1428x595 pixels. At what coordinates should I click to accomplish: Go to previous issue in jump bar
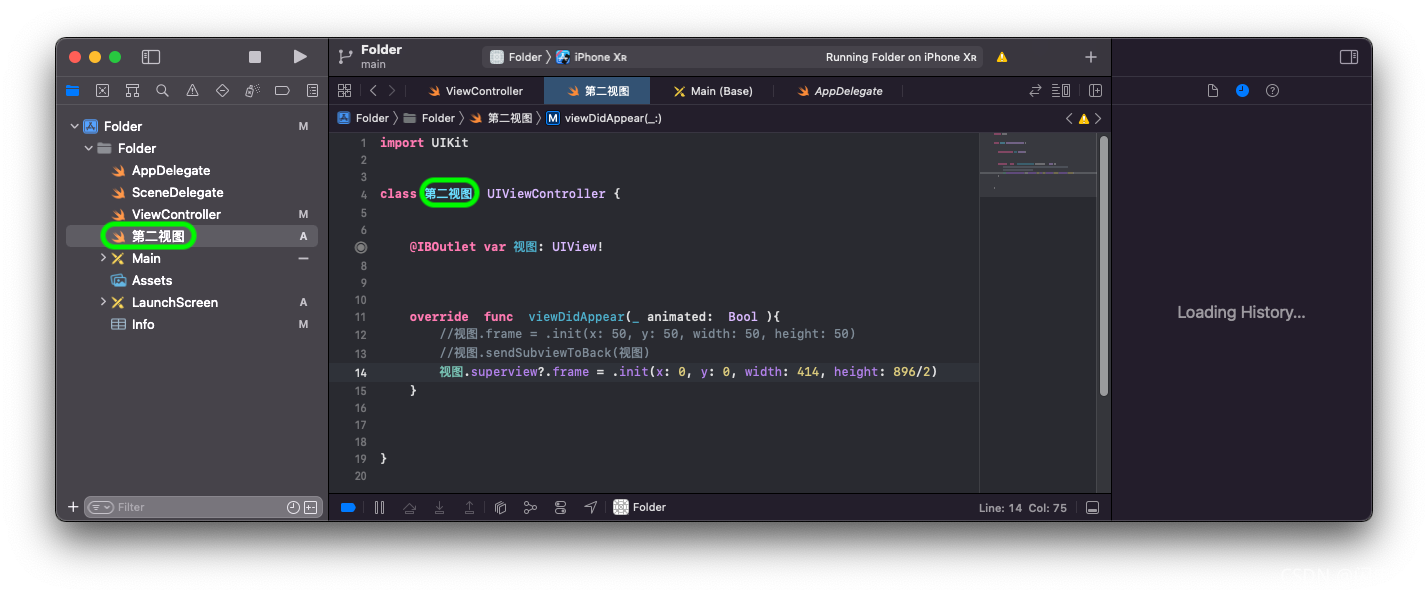pyautogui.click(x=1069, y=118)
